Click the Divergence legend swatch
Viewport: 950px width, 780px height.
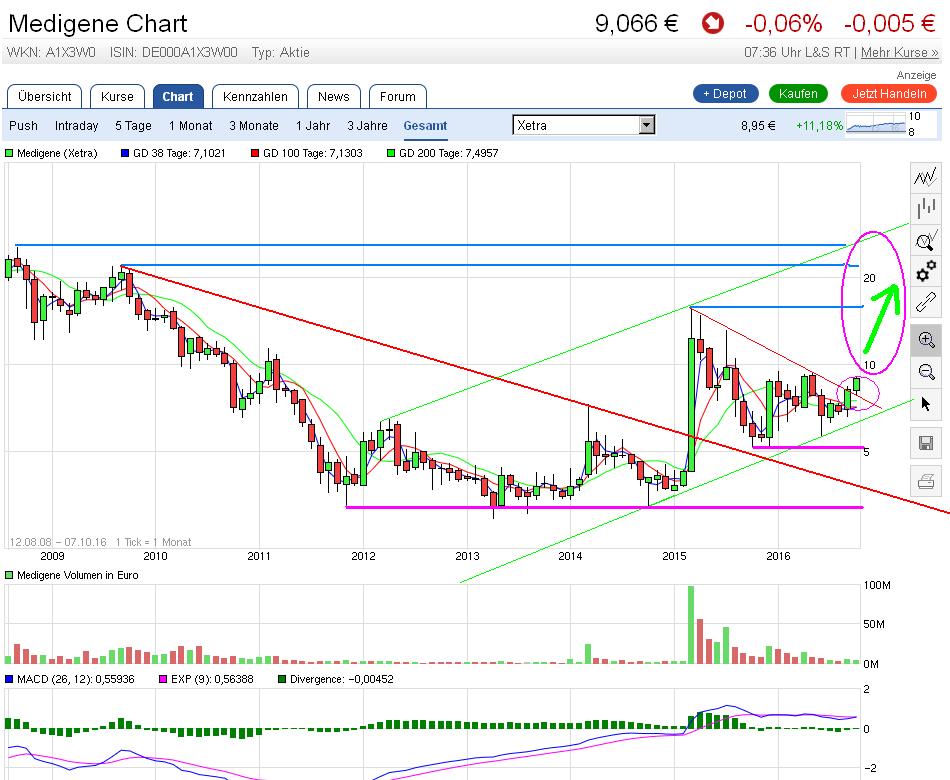point(282,679)
